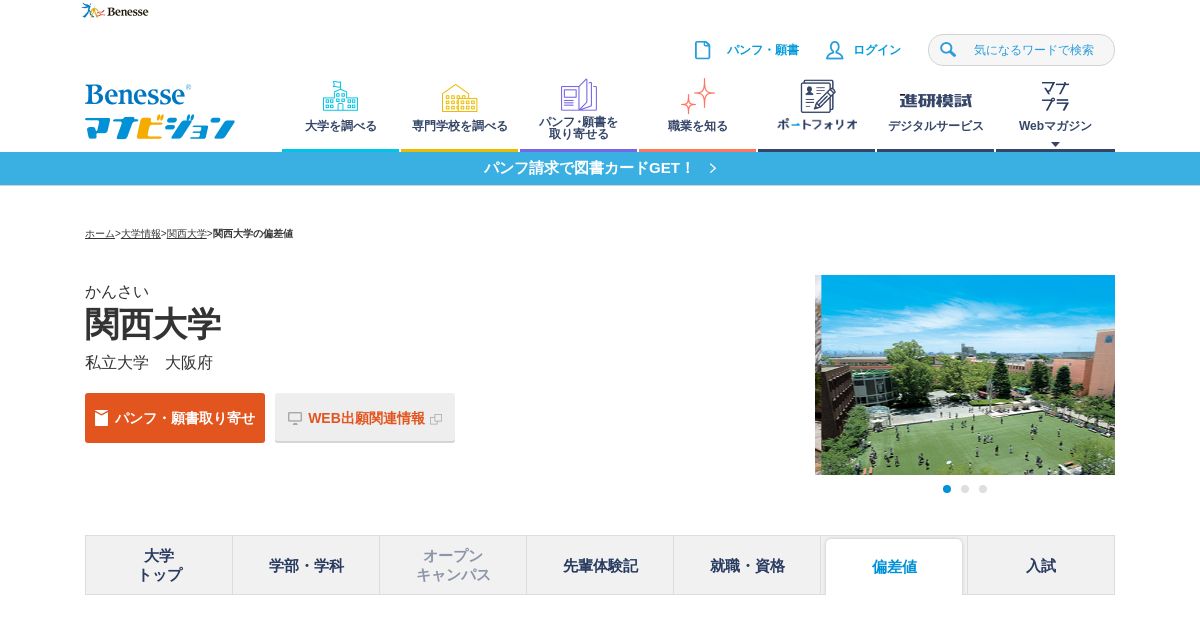Image resolution: width=1200 pixels, height=630 pixels.
Task: Switch to the 先輩体験記 tab
Action: [600, 565]
